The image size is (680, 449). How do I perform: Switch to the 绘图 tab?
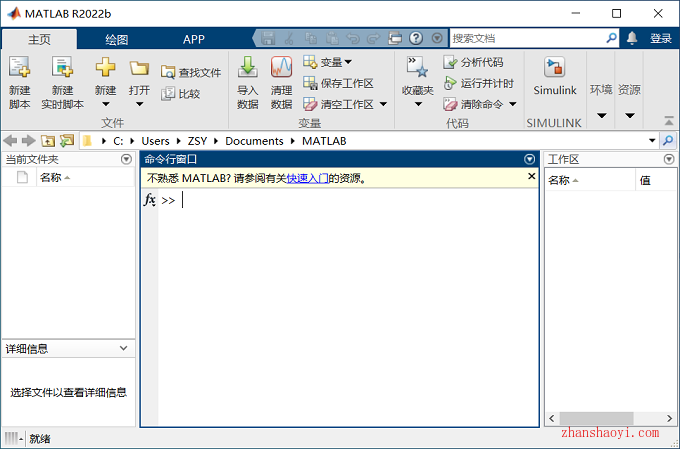[117, 39]
